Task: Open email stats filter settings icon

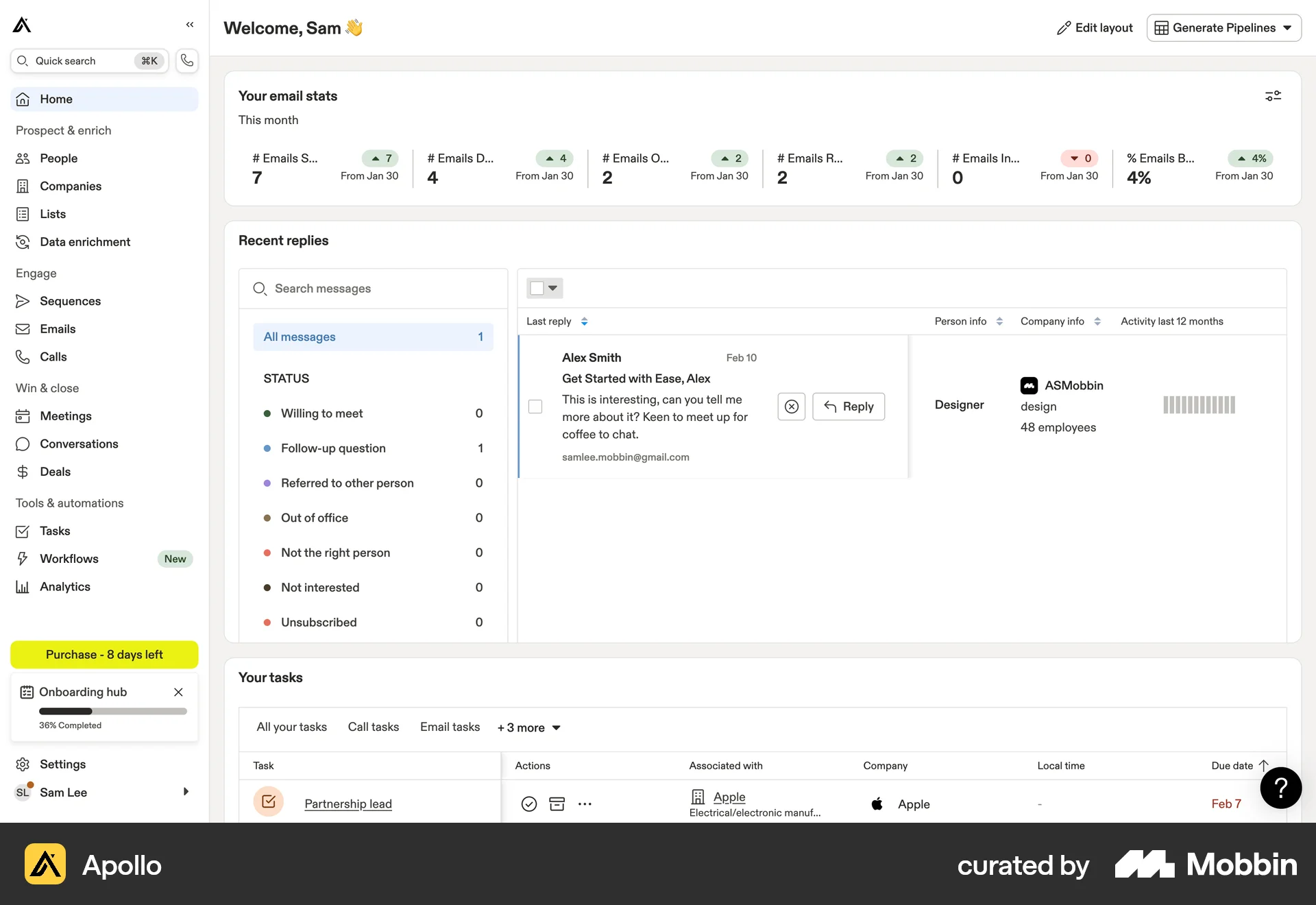Action: click(x=1273, y=96)
